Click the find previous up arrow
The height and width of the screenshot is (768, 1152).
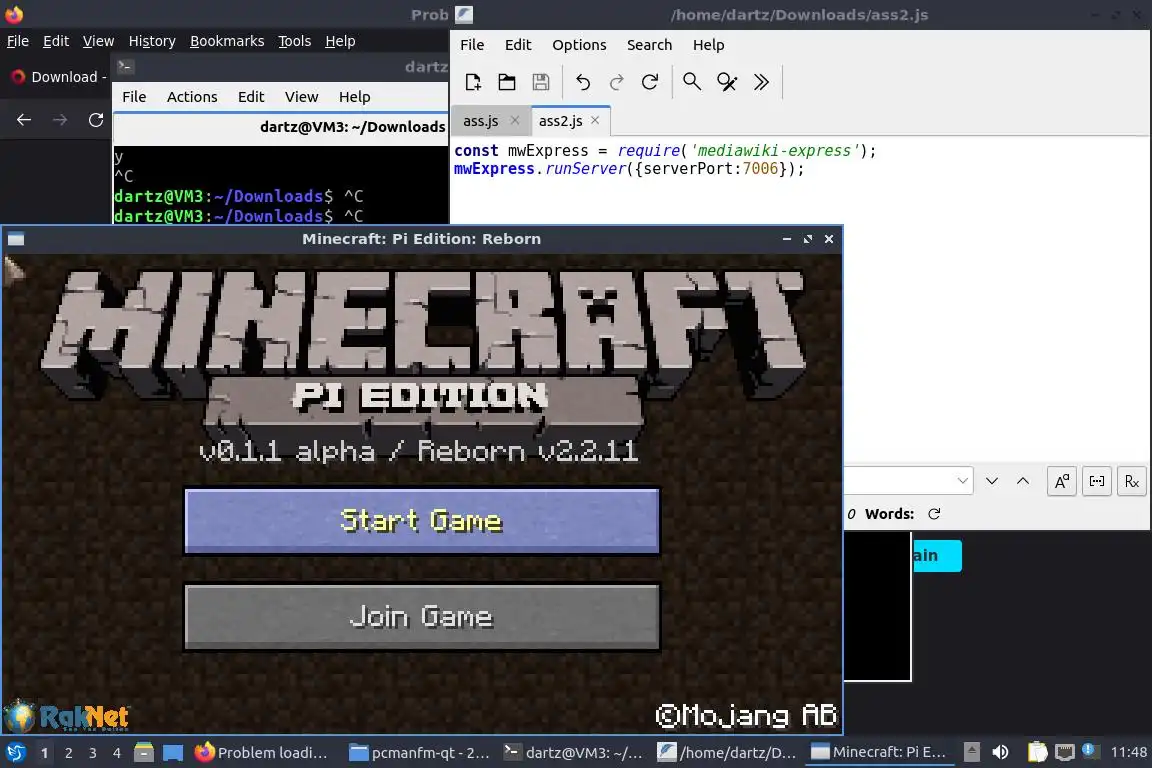tap(1023, 481)
